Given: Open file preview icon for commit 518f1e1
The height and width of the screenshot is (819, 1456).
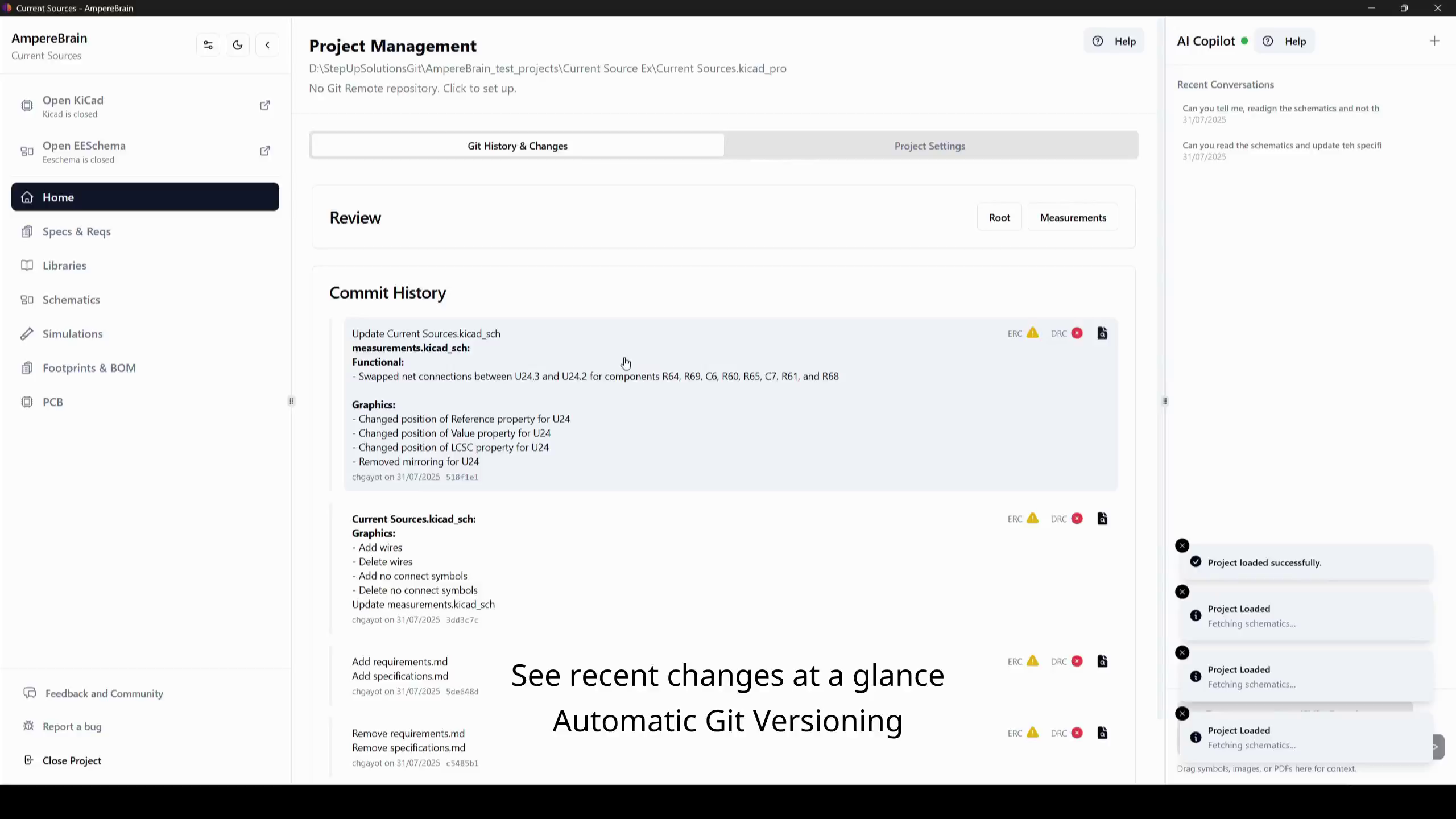Looking at the screenshot, I should pos(1102,333).
